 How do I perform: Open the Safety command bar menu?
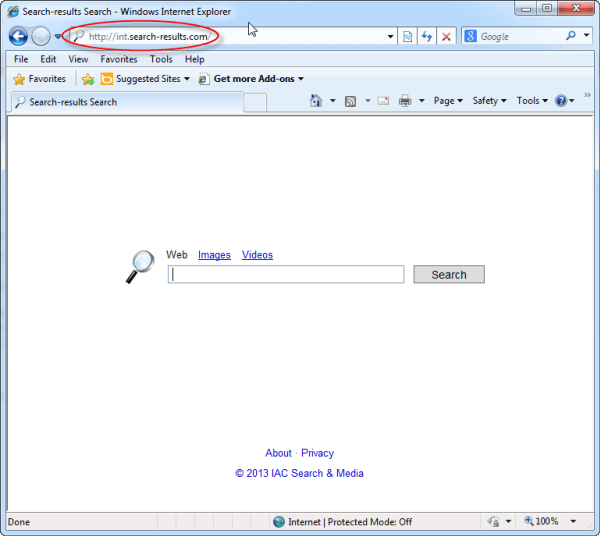(x=489, y=101)
